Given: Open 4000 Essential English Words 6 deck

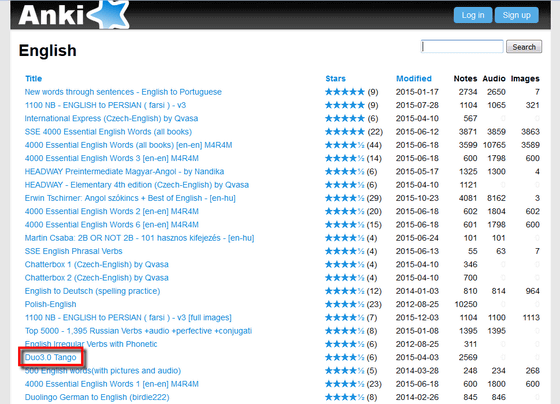Looking at the screenshot, I should pyautogui.click(x=111, y=224).
